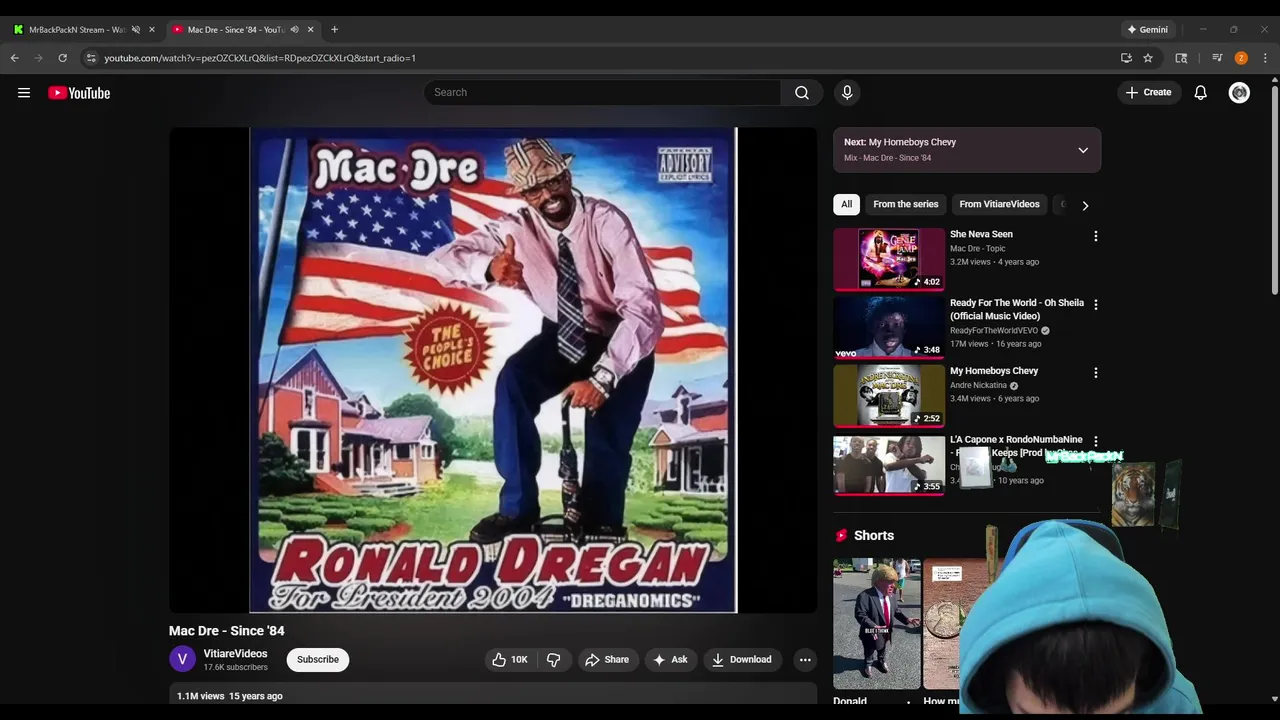Viewport: 1280px width, 720px height.
Task: Open Chrome three-dot menu
Action: pyautogui.click(x=1265, y=58)
